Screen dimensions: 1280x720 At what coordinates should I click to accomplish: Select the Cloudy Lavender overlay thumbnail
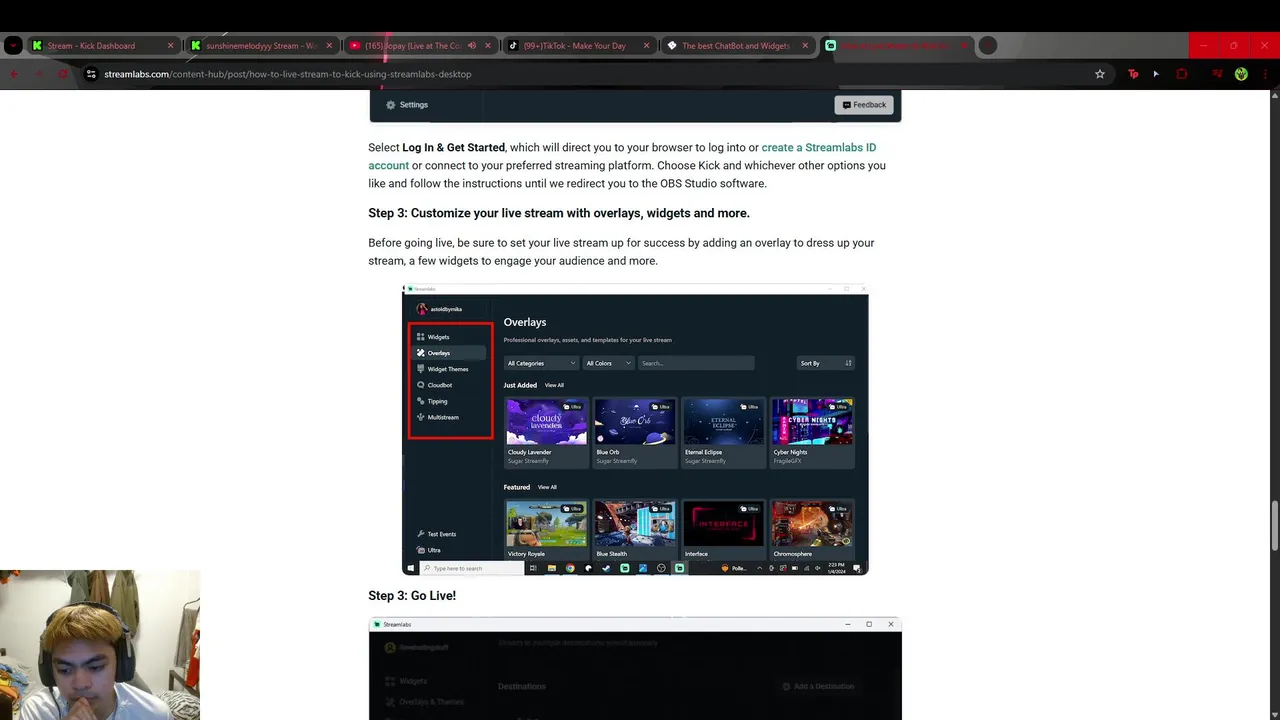546,422
